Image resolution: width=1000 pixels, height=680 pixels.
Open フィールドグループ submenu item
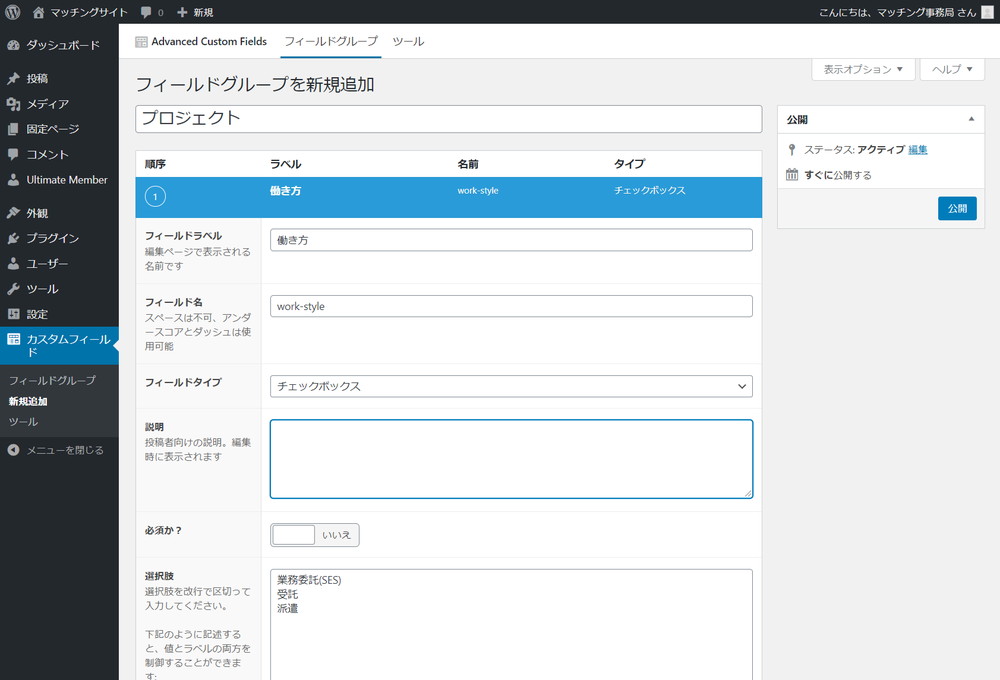tap(52, 380)
